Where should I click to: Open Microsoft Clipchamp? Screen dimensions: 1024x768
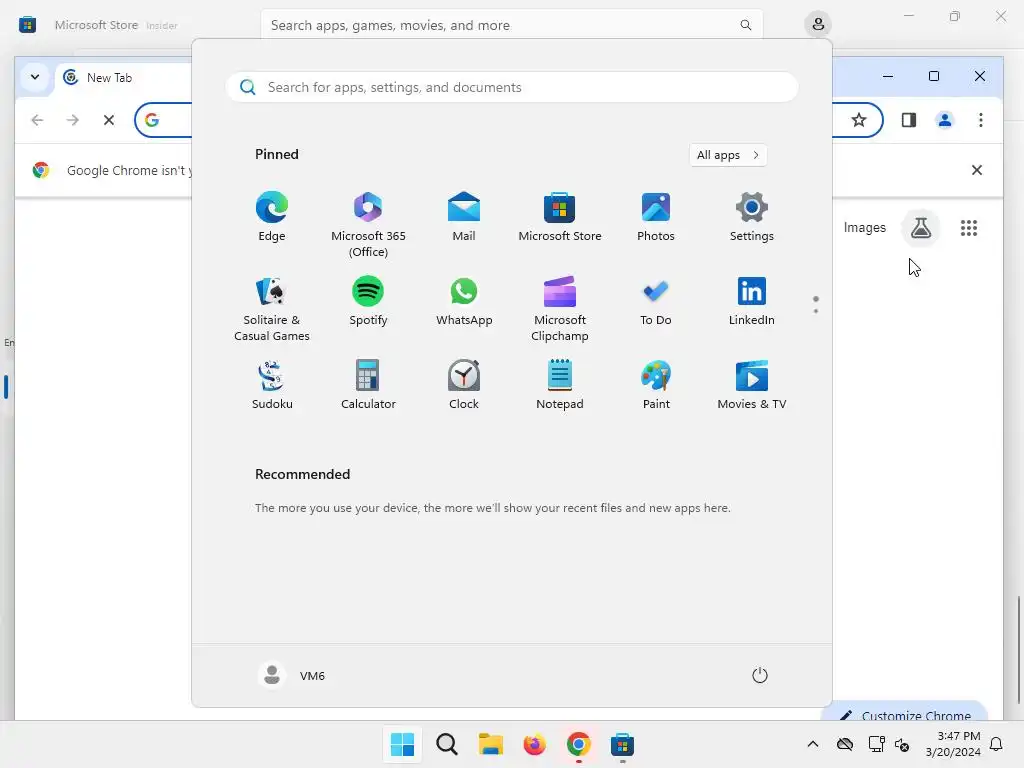(x=560, y=309)
